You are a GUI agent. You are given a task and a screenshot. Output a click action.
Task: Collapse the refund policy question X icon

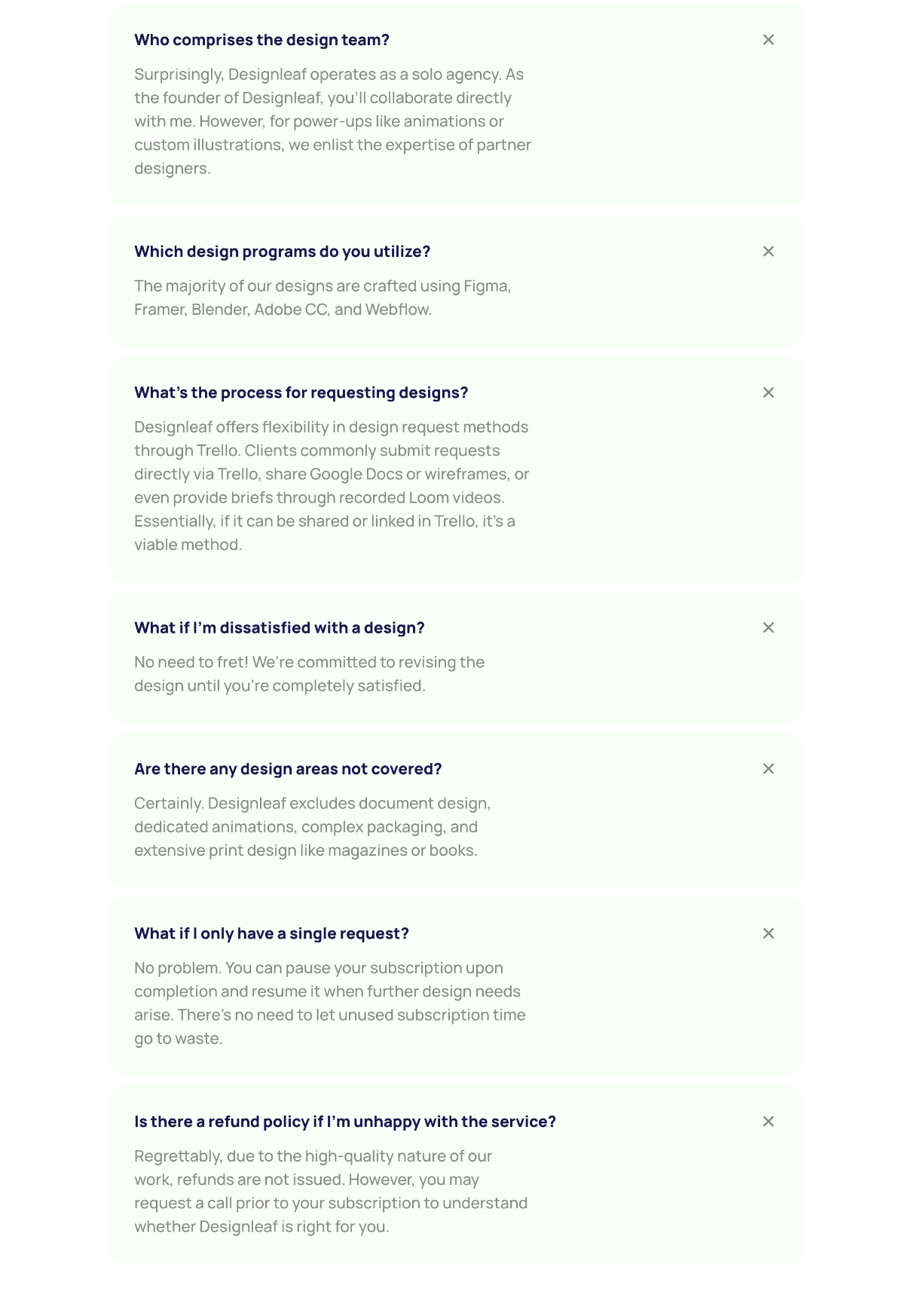pyautogui.click(x=768, y=1122)
